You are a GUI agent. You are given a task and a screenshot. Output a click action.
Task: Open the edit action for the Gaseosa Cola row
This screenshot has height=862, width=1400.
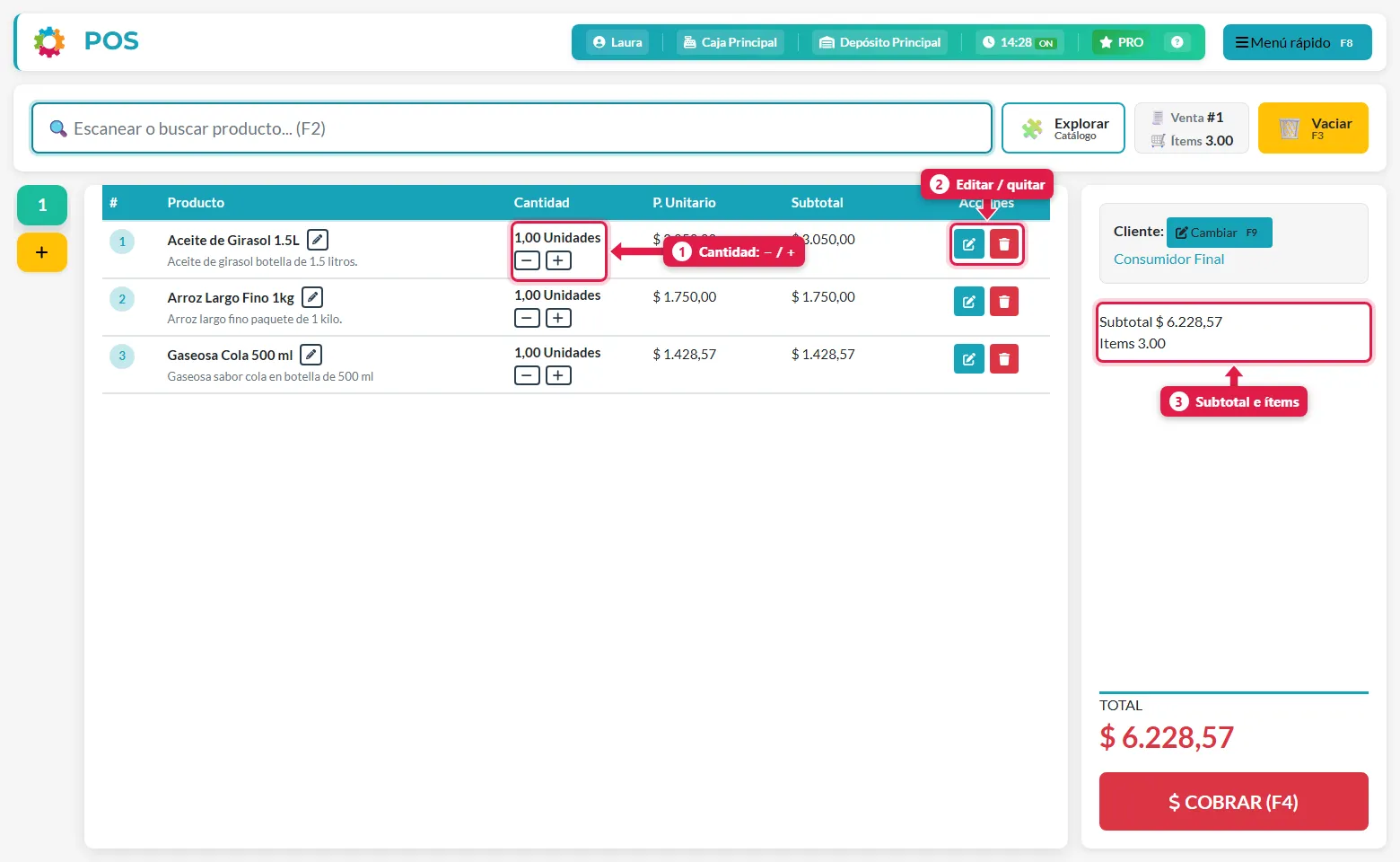pyautogui.click(x=969, y=359)
